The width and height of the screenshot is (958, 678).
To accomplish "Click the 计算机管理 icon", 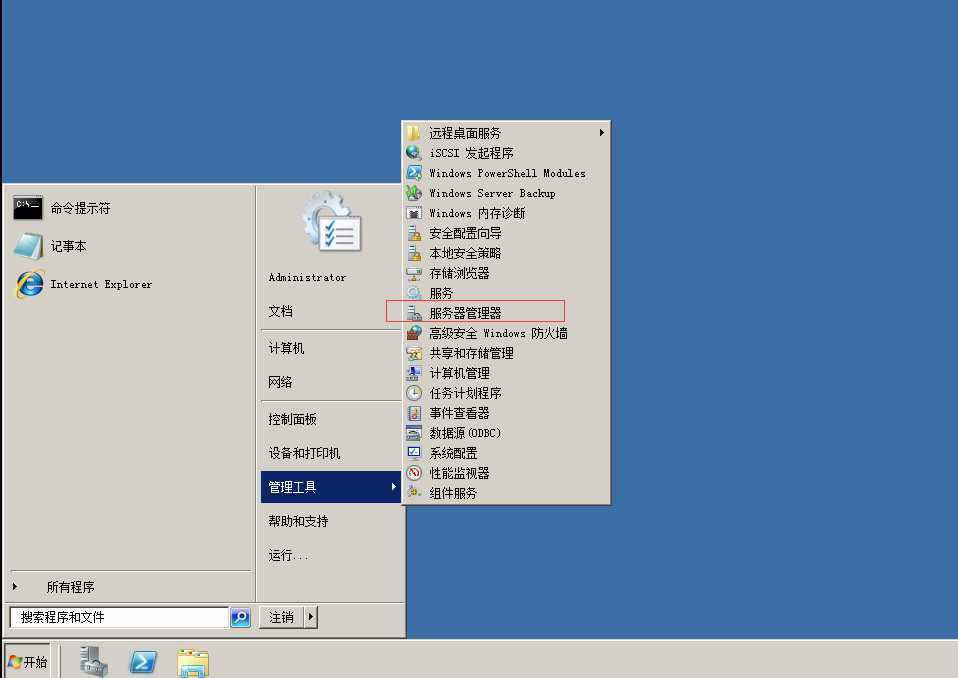I will click(414, 373).
